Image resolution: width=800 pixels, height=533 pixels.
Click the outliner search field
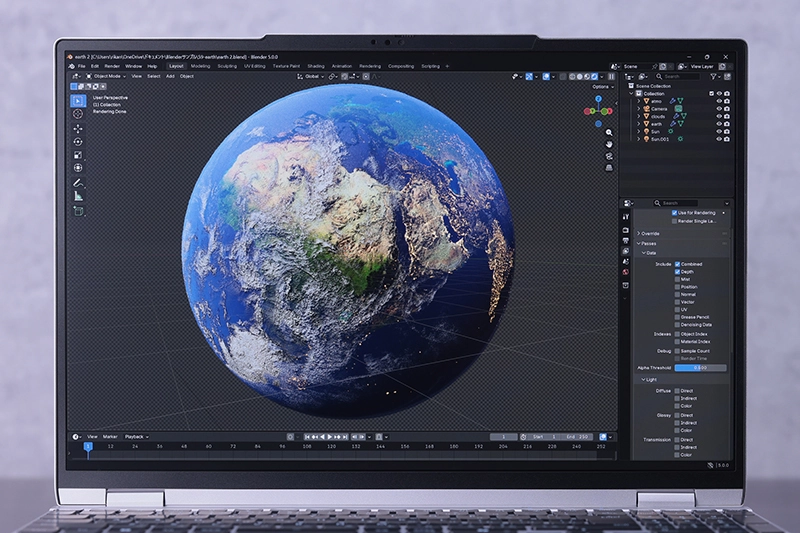677,77
